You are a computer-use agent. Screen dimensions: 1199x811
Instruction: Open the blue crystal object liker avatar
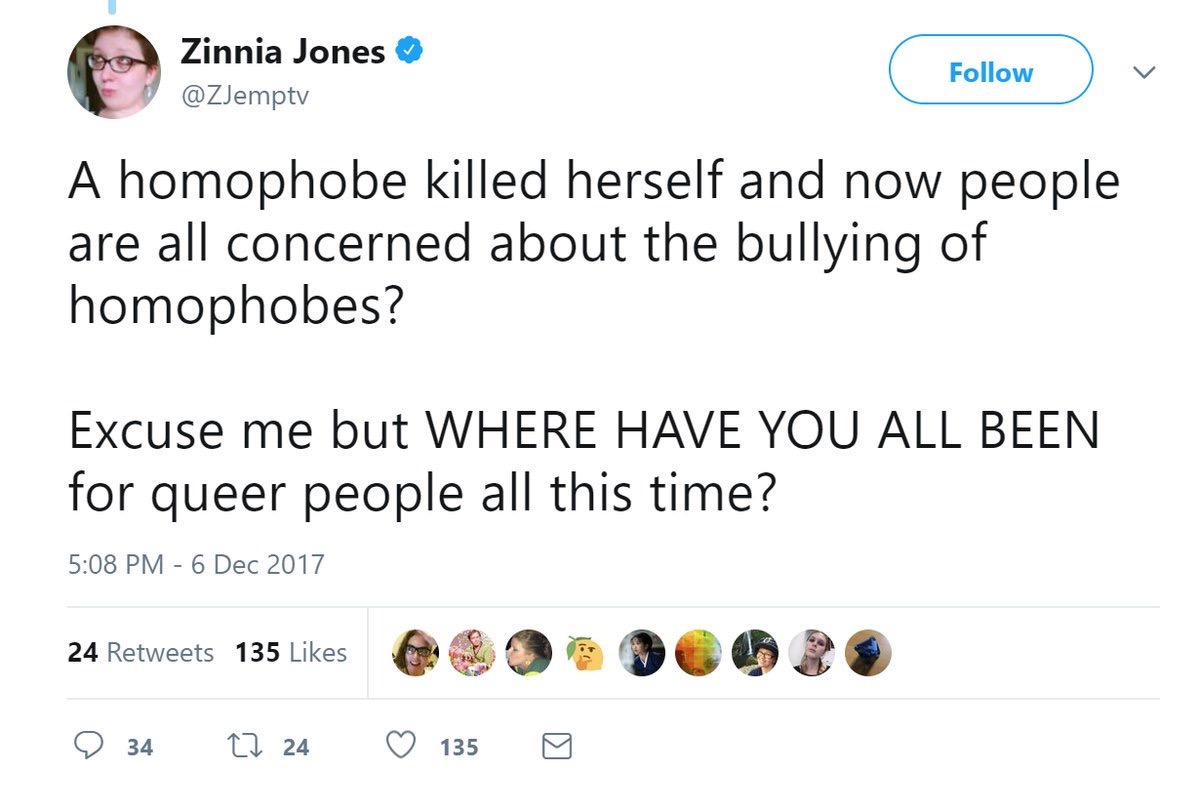tap(865, 652)
